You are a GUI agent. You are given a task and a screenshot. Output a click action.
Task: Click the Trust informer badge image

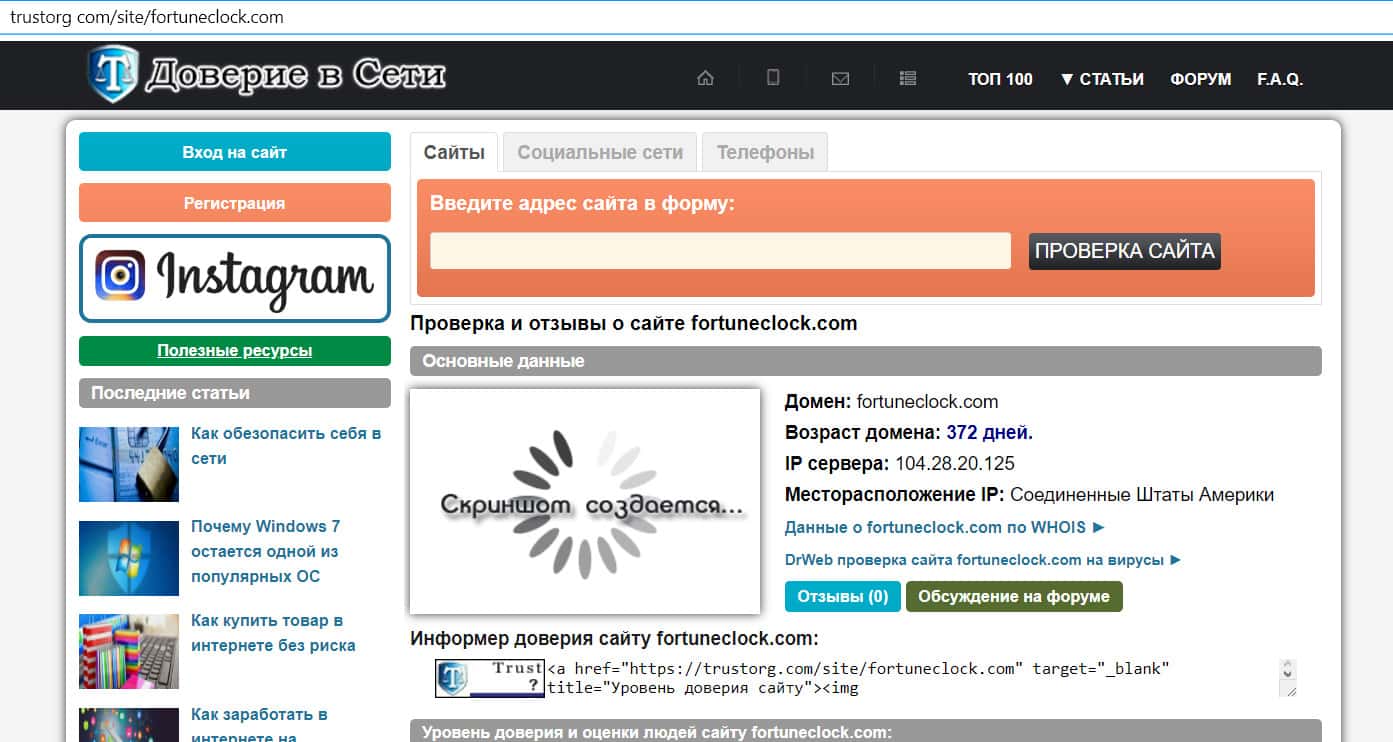(489, 678)
